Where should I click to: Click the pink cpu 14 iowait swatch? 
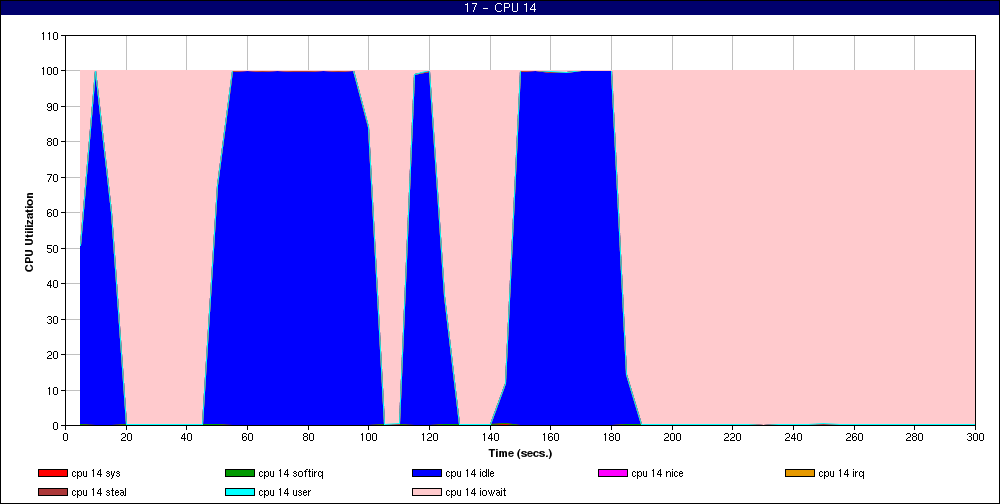pyautogui.click(x=427, y=493)
